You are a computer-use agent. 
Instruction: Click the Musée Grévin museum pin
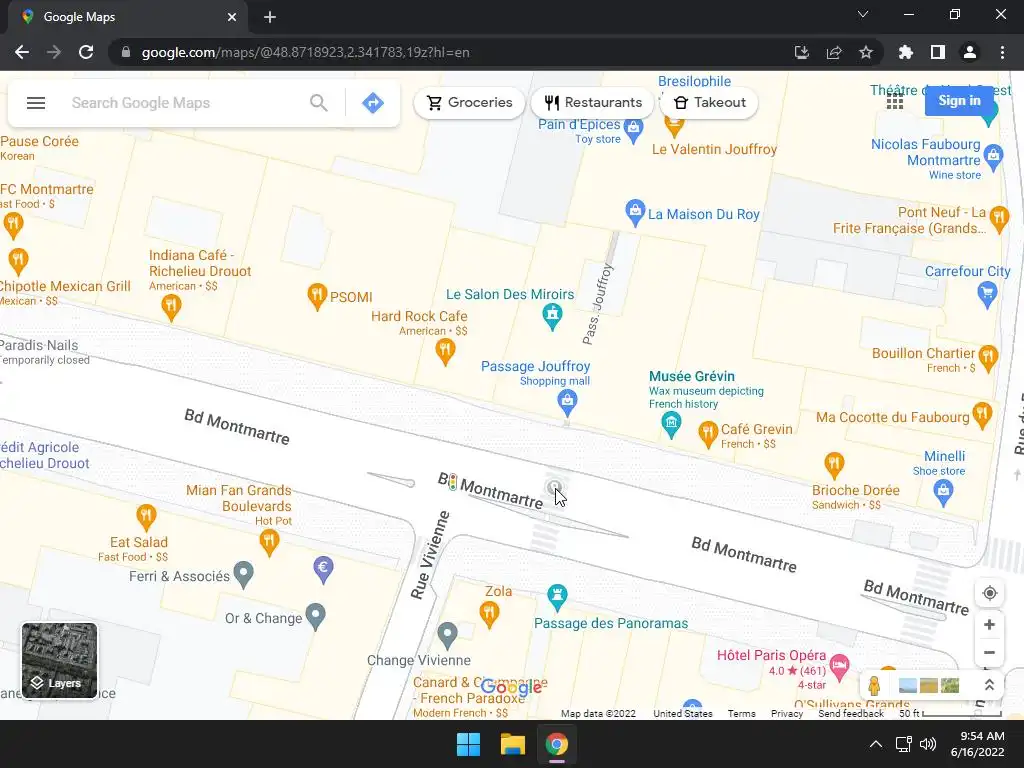pyautogui.click(x=671, y=425)
